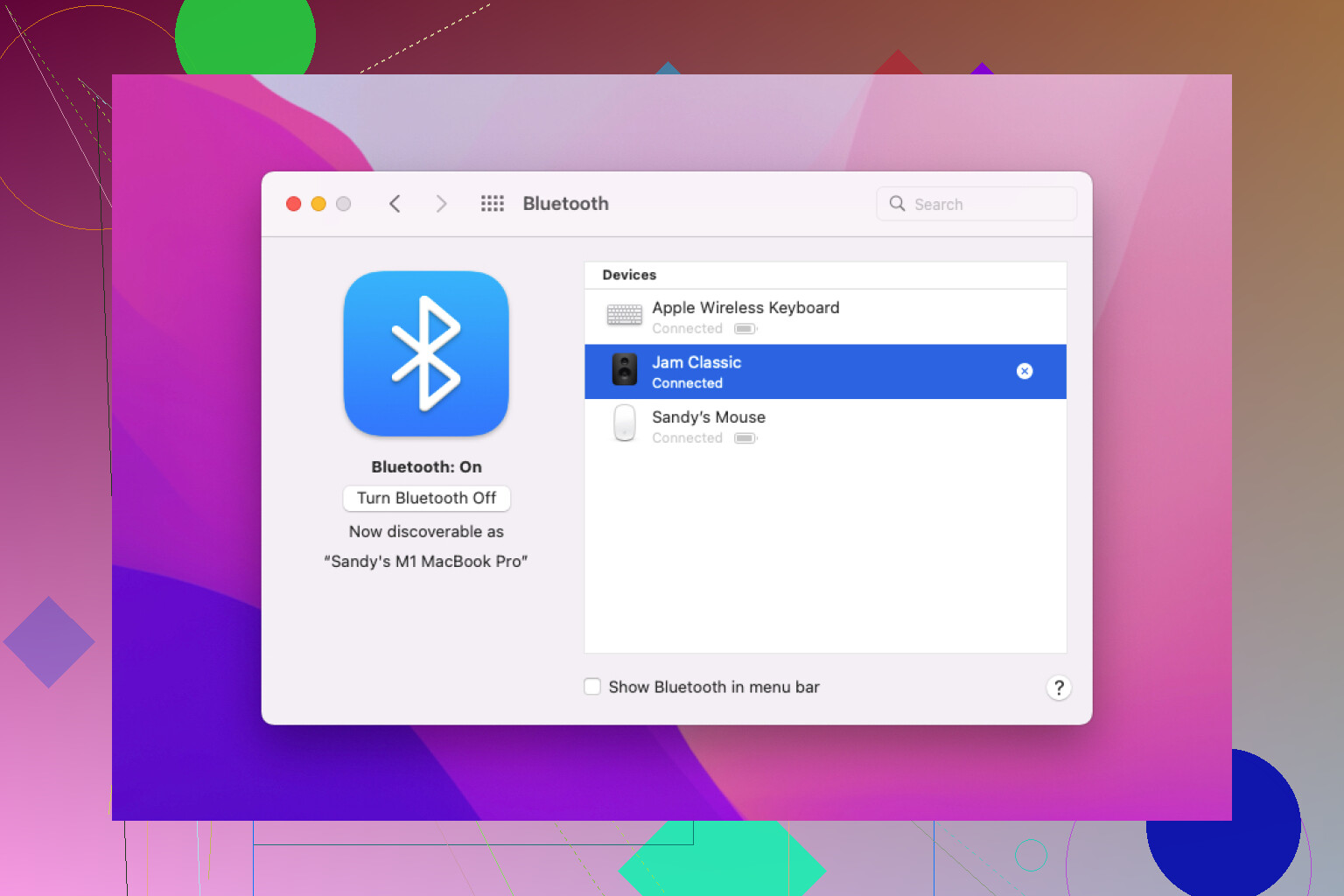
Task: Minimize the window with the yellow button
Action: click(318, 204)
